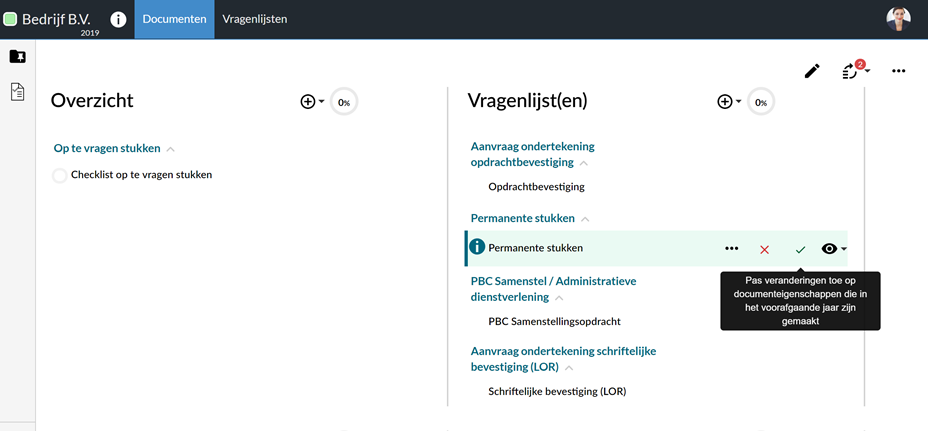Open three-dots menu on Permanente stukken row

point(732,249)
